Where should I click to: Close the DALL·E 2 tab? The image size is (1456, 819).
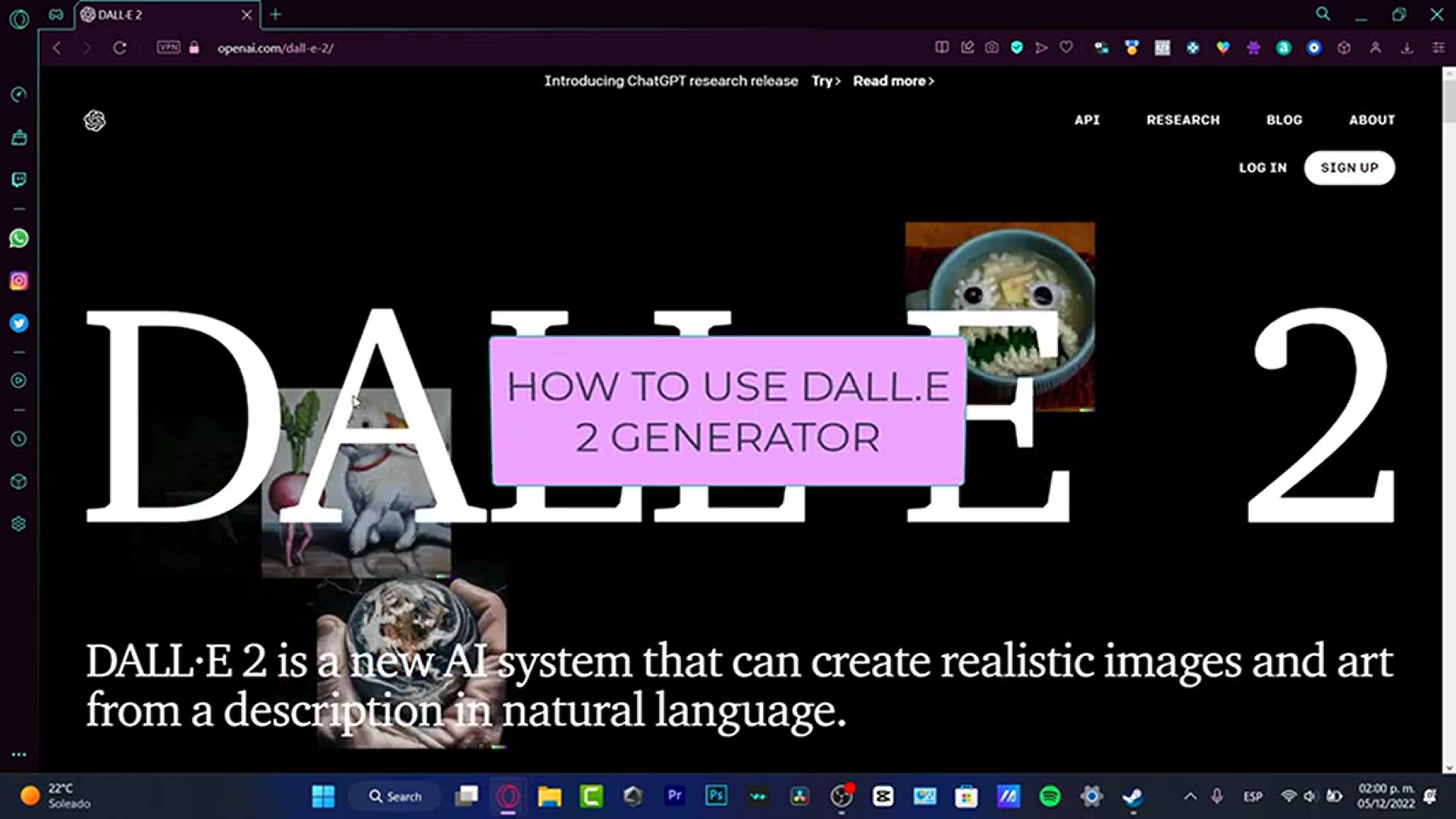(246, 14)
